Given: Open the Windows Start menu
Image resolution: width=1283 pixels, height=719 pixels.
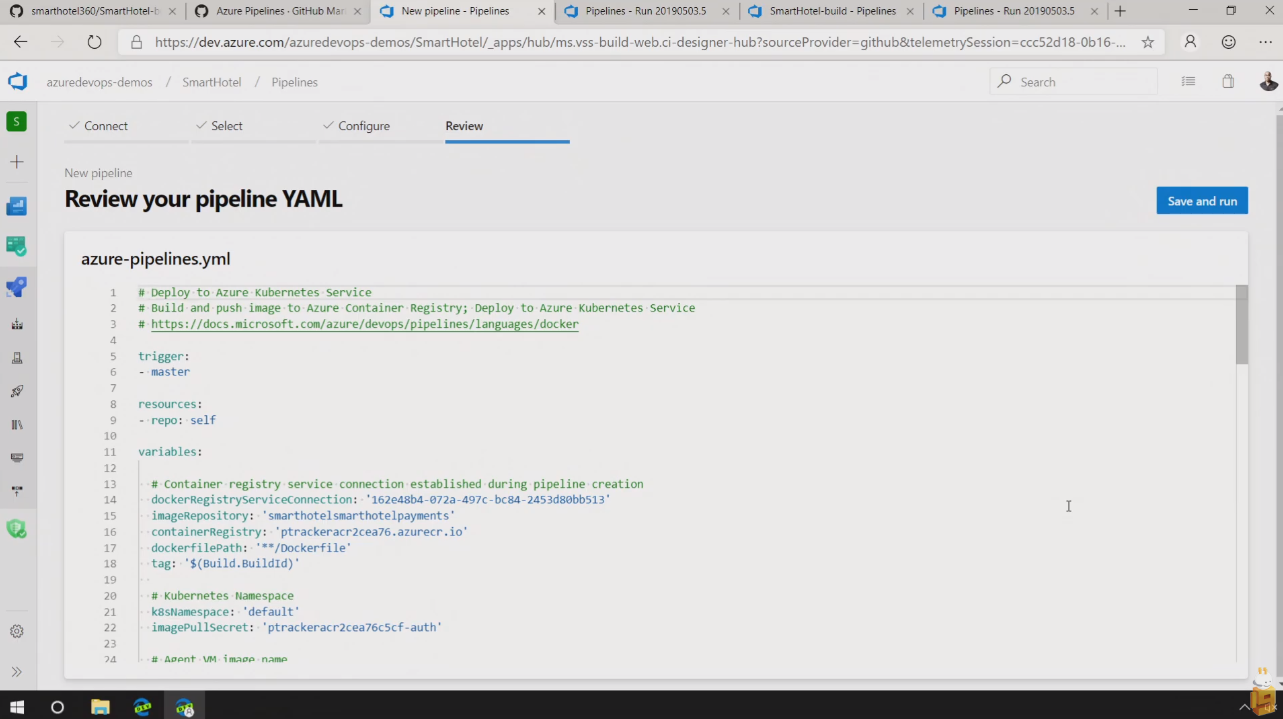Looking at the screenshot, I should 17,707.
